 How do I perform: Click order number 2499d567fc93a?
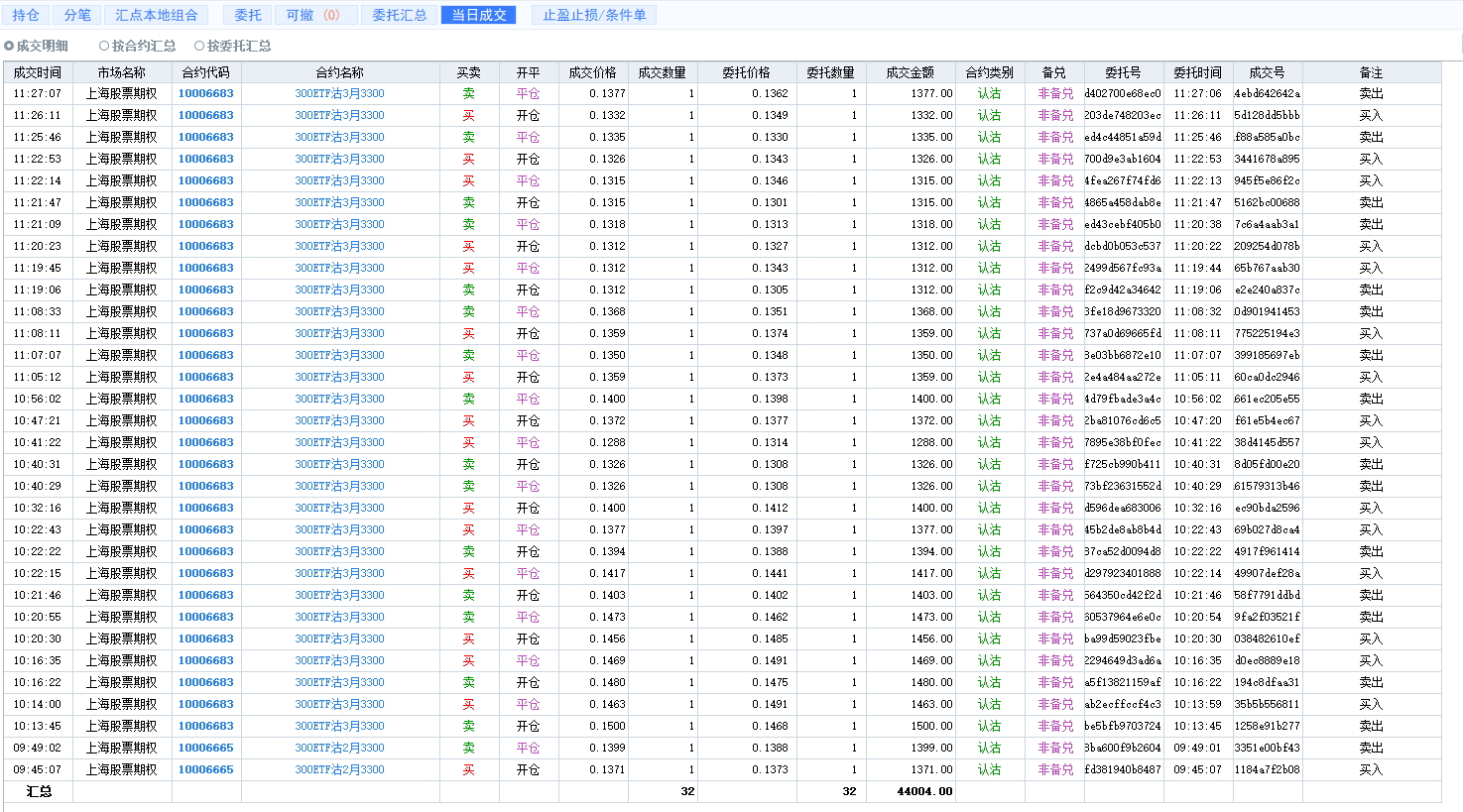click(x=1123, y=268)
